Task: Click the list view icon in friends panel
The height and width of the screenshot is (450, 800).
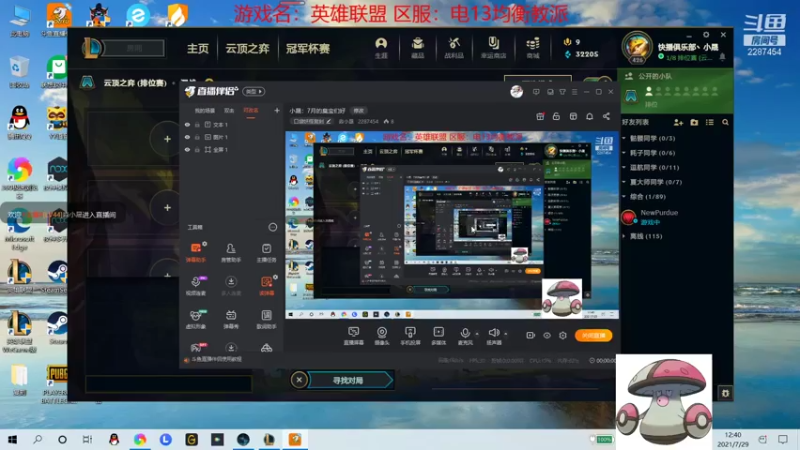Action: click(x=710, y=122)
